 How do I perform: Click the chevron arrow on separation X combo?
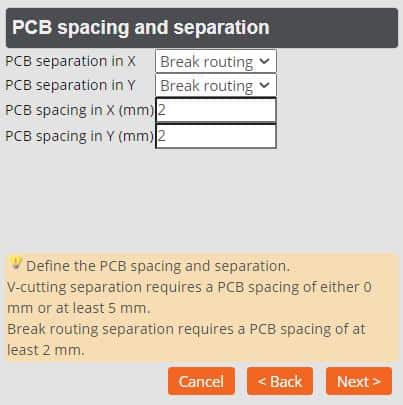264,61
